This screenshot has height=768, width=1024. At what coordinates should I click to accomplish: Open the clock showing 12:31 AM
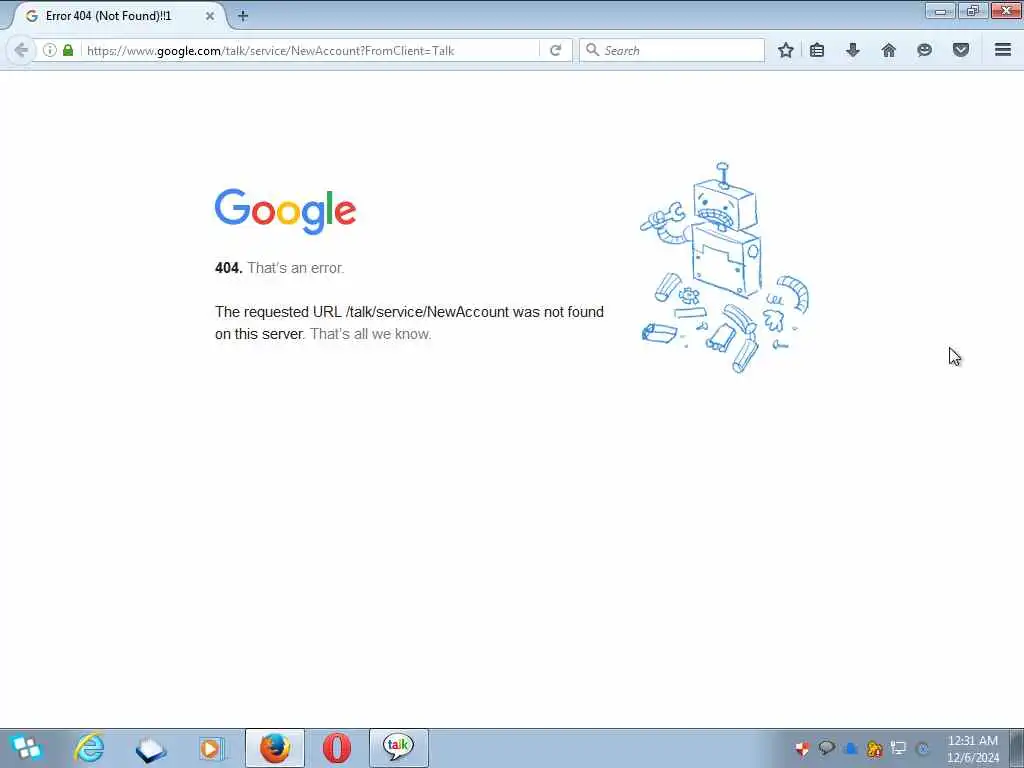click(973, 748)
